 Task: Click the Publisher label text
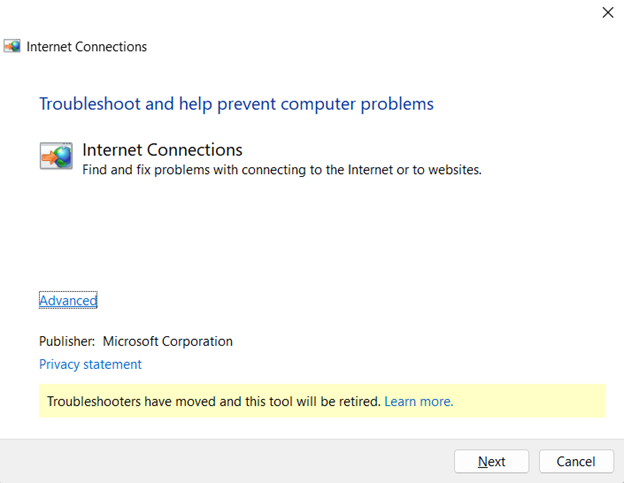pos(67,341)
